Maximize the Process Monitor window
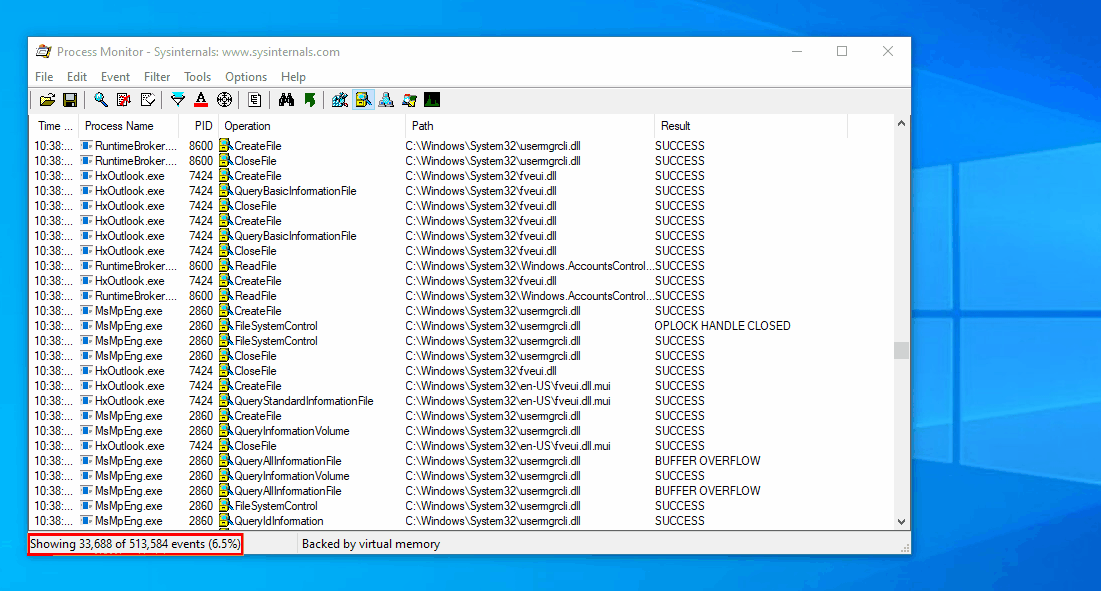Viewport: 1101px width, 591px height. [x=842, y=51]
